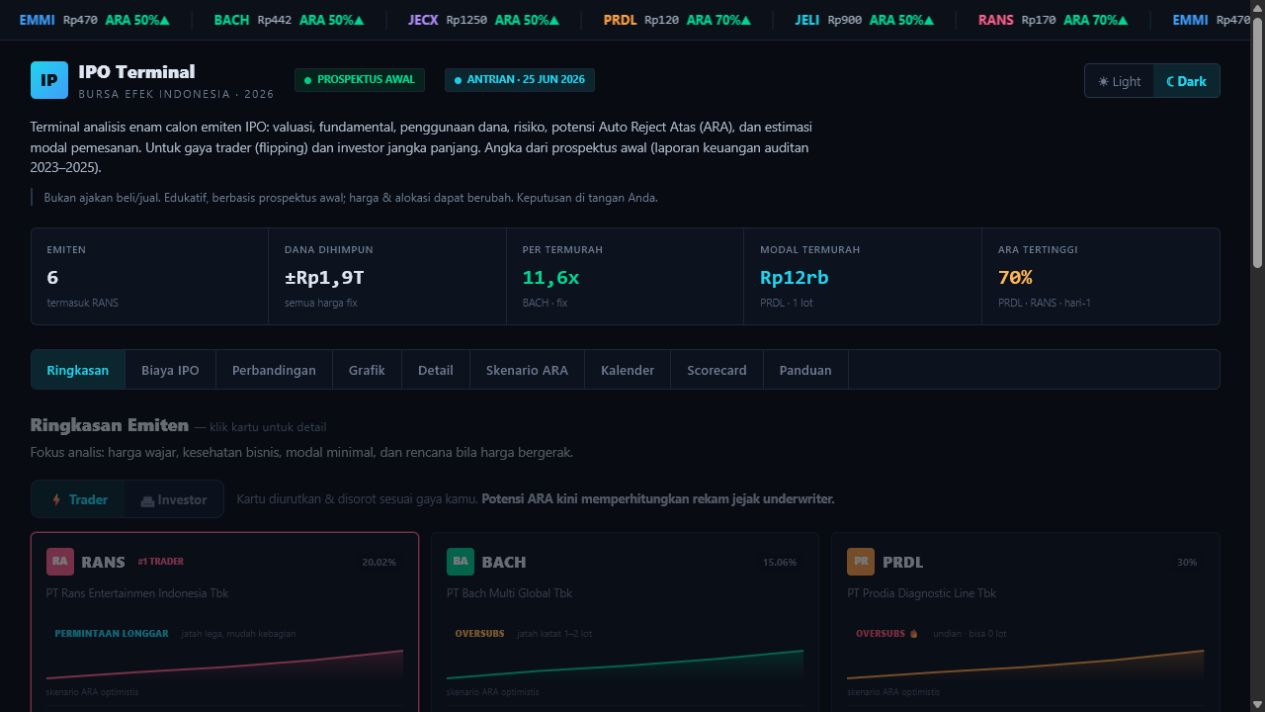Click the scrollbar down arrow
The width and height of the screenshot is (1265, 712).
pyautogui.click(x=1257, y=704)
